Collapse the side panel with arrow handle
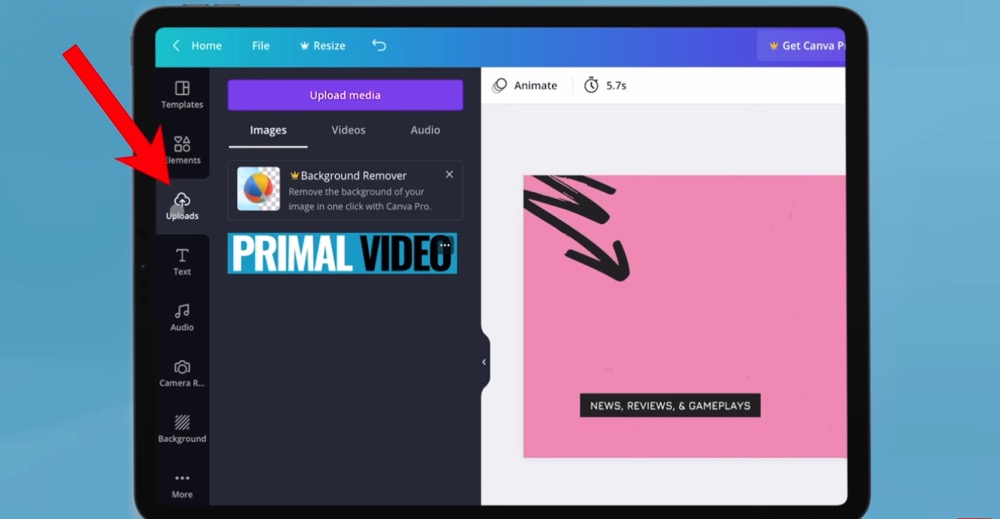 tap(484, 362)
